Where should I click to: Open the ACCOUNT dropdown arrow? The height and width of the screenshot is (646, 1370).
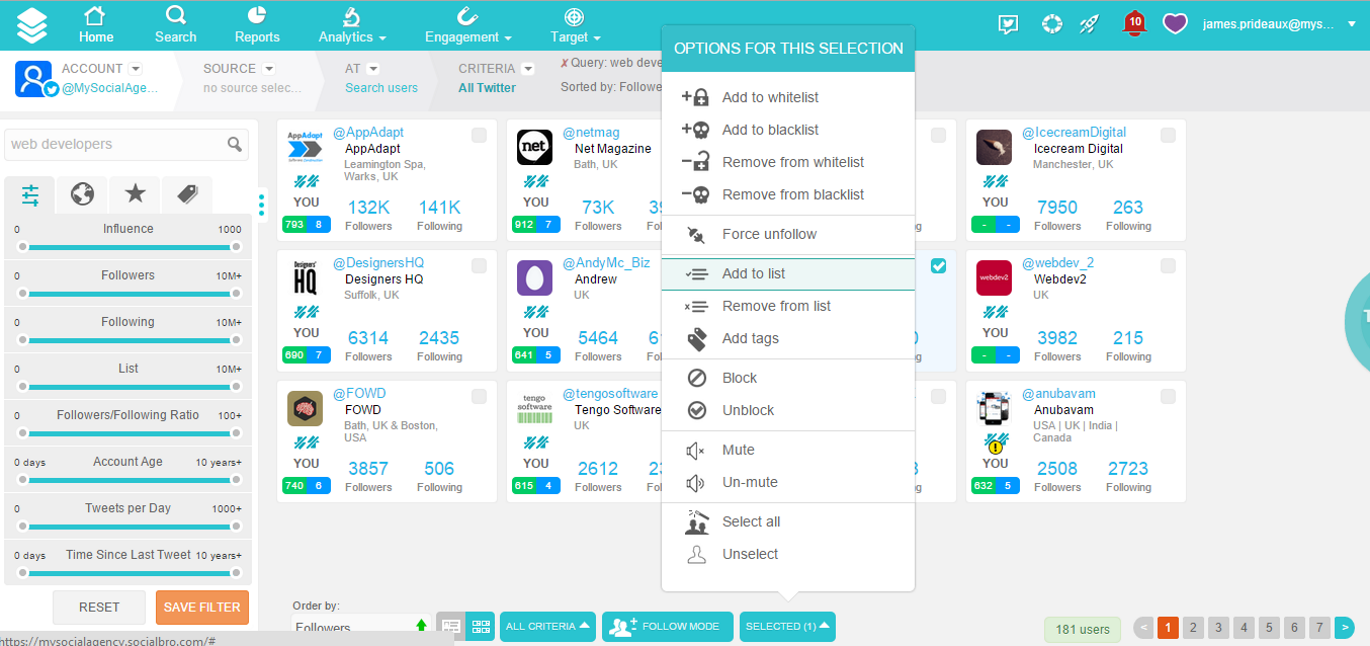(x=136, y=69)
